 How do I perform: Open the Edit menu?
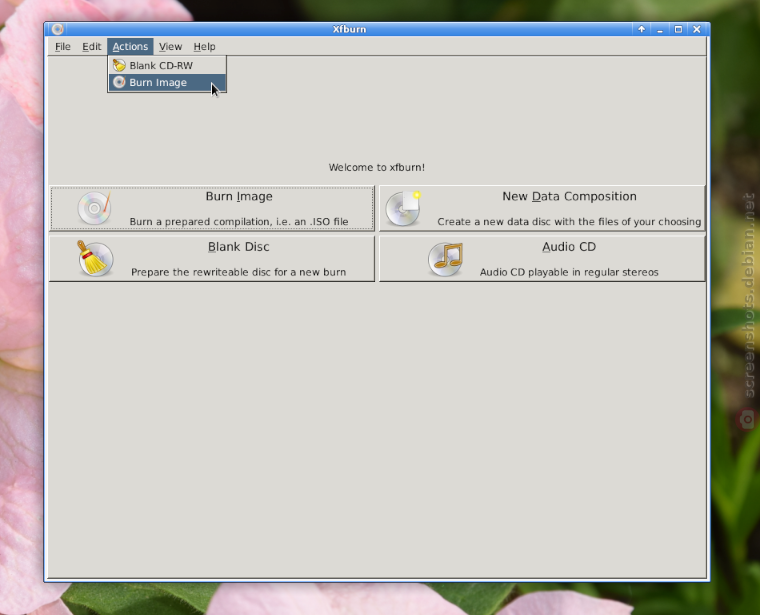tap(91, 47)
